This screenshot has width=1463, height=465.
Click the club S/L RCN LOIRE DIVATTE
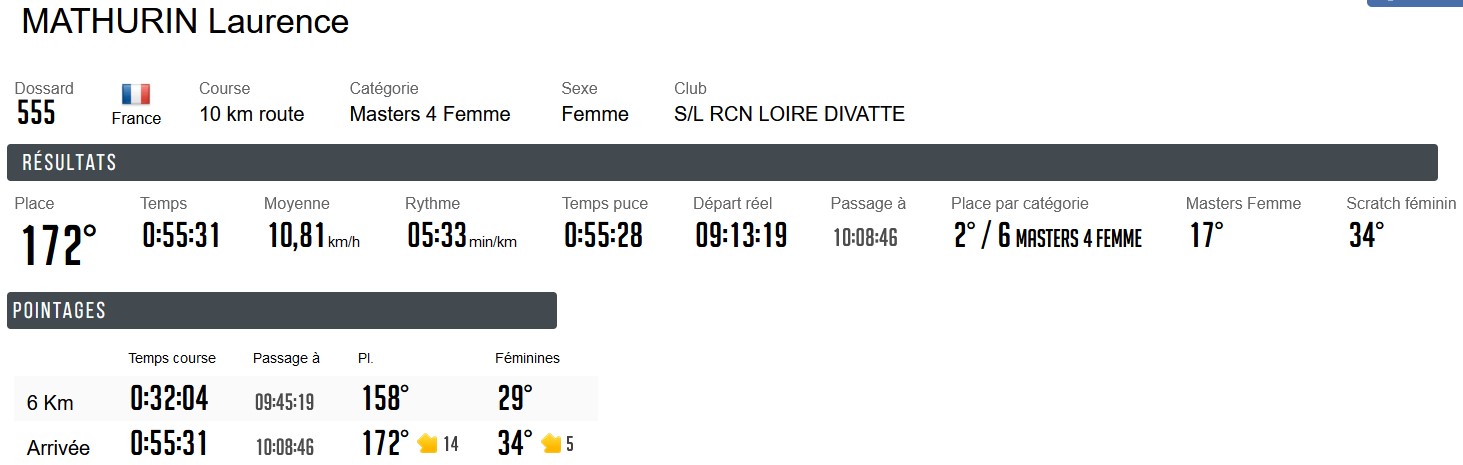pos(789,114)
